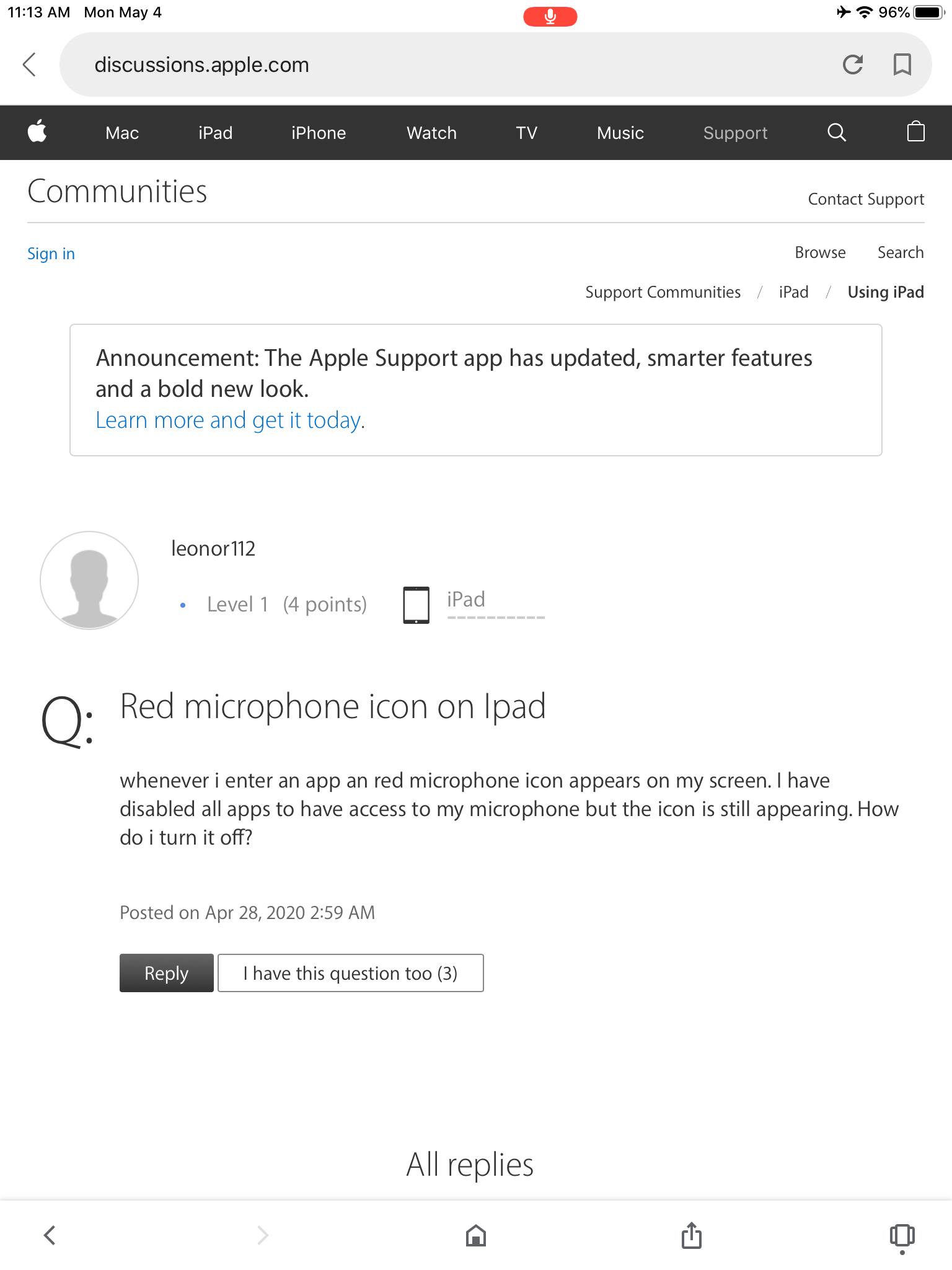The width and height of the screenshot is (952, 1270).
Task: Click the Communities heading link
Action: pyautogui.click(x=117, y=191)
